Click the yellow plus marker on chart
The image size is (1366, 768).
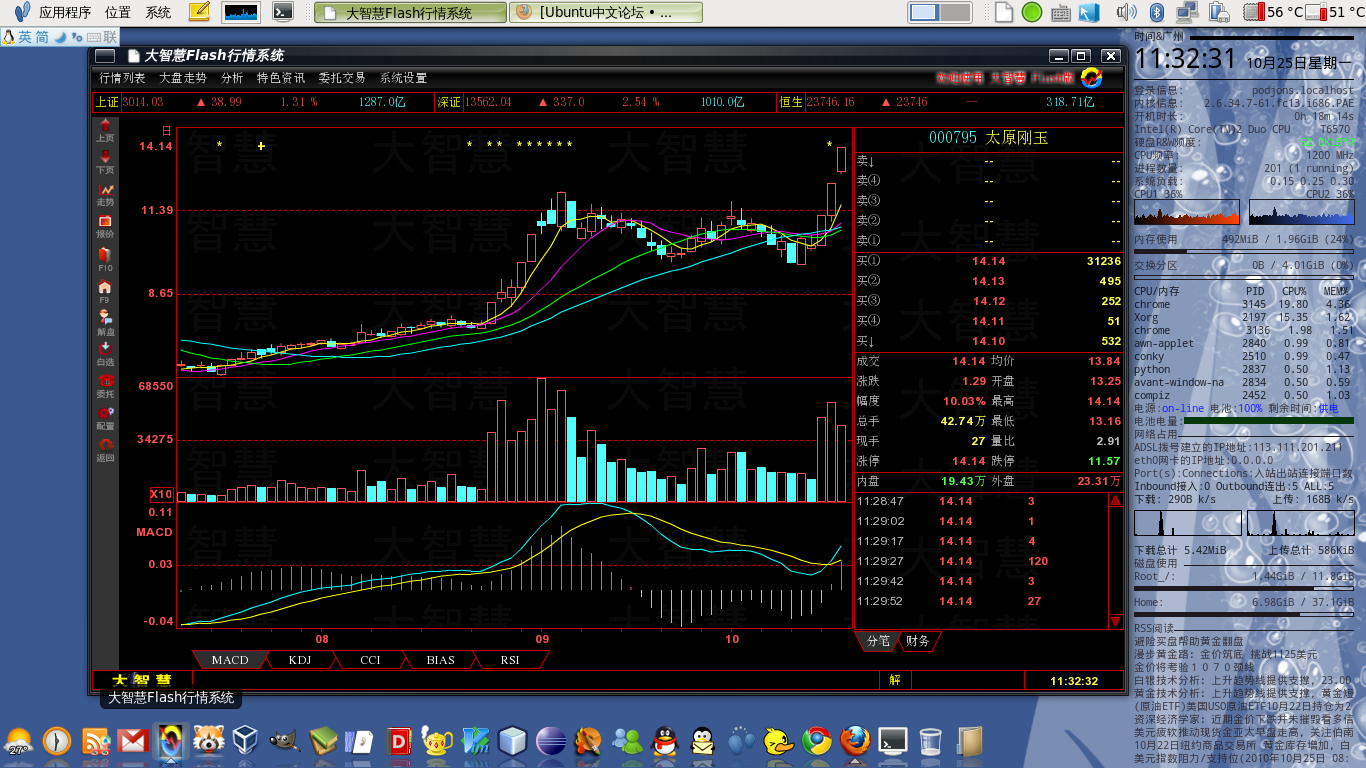point(261,146)
